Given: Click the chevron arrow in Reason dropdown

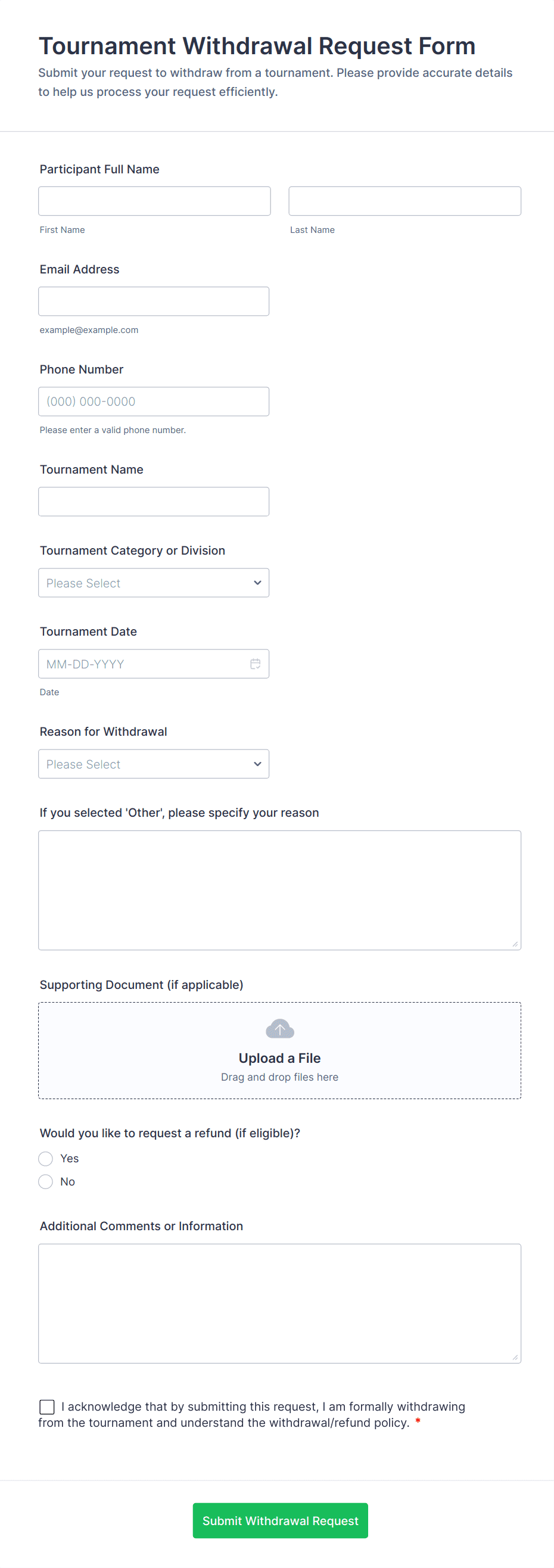Looking at the screenshot, I should [257, 764].
